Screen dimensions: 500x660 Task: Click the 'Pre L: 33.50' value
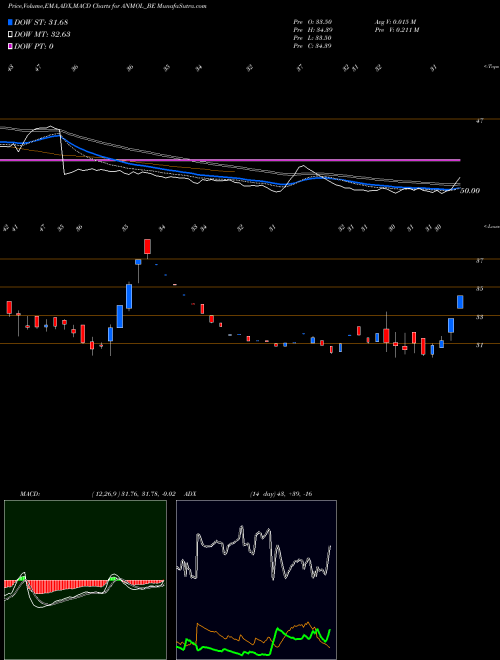tap(312, 38)
